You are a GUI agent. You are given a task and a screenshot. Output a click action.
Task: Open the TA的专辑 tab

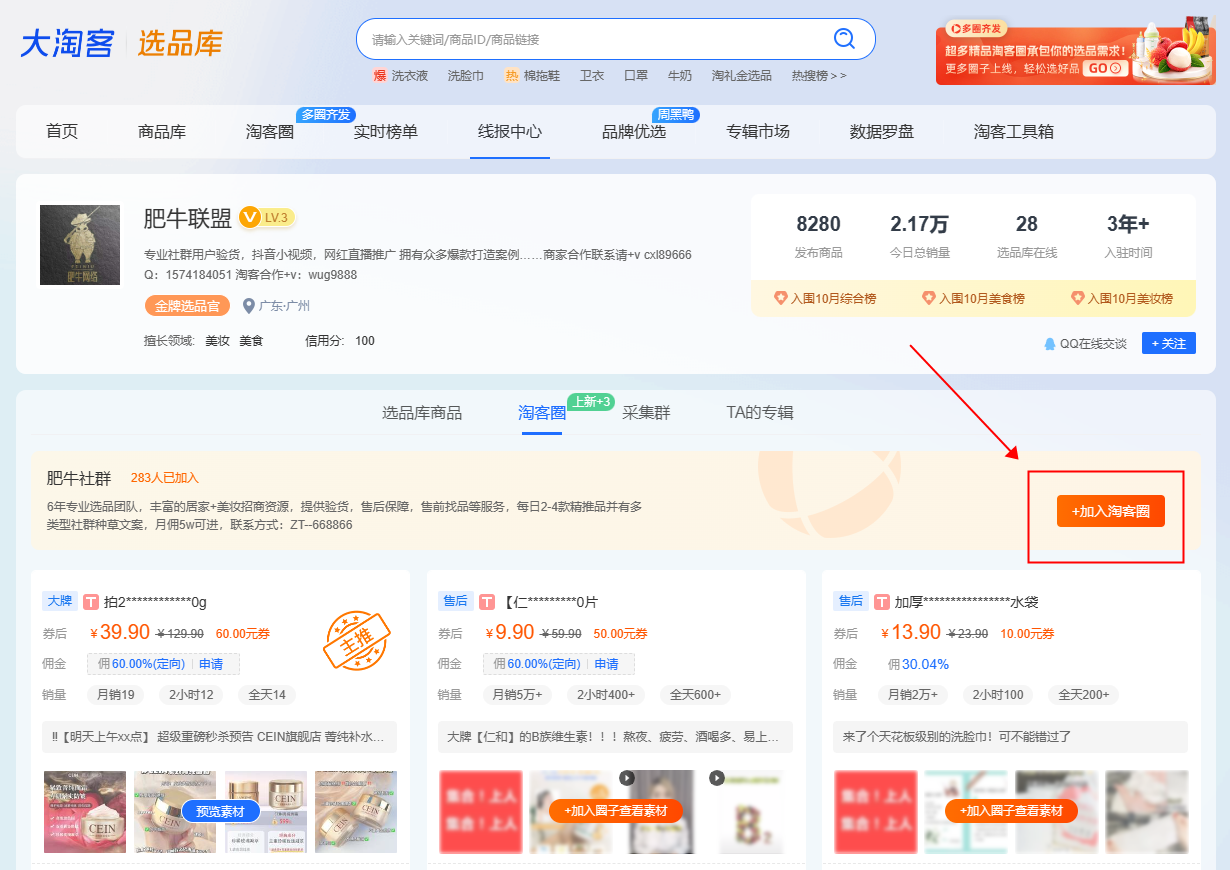[760, 413]
